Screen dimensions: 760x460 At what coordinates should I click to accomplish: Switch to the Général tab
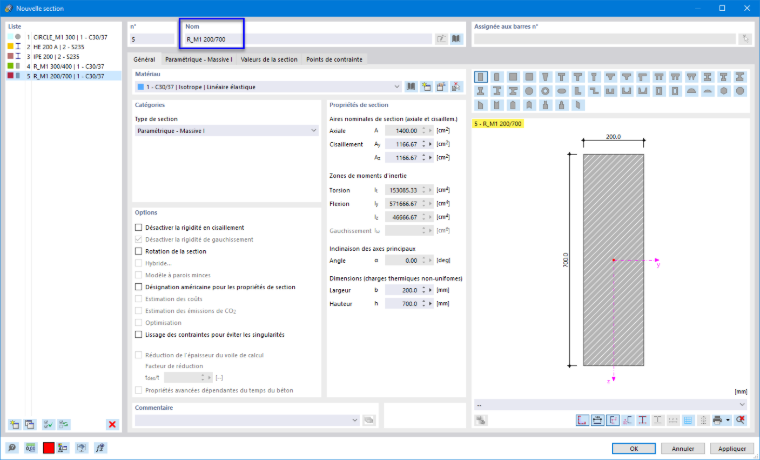click(x=144, y=59)
